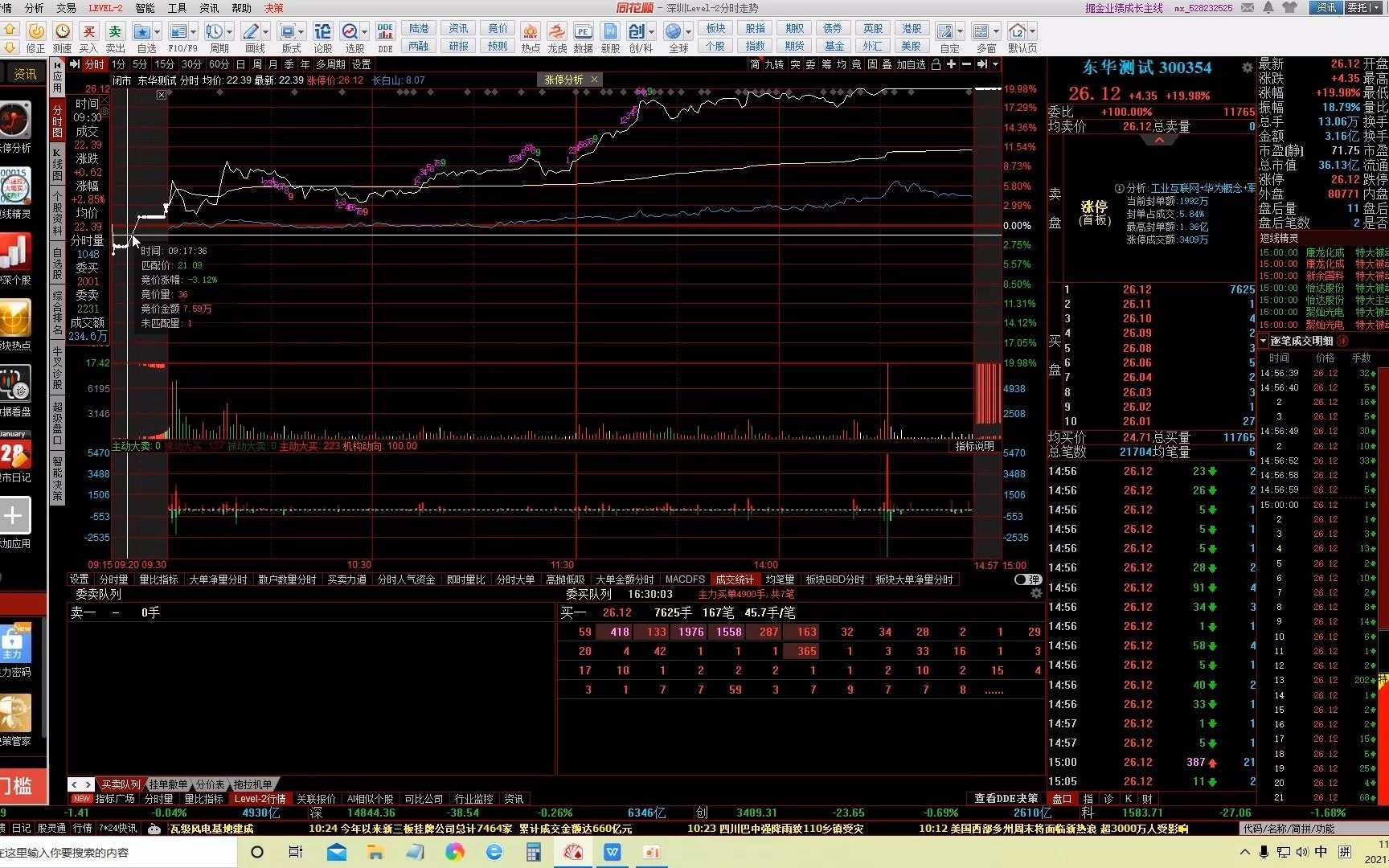Open the 测速 speed test clock icon
The image size is (1389, 868).
point(63,32)
